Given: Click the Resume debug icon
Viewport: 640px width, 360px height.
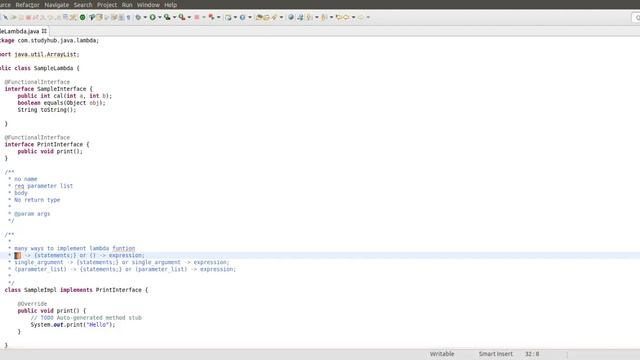Looking at the screenshot, I should [x=14, y=17].
